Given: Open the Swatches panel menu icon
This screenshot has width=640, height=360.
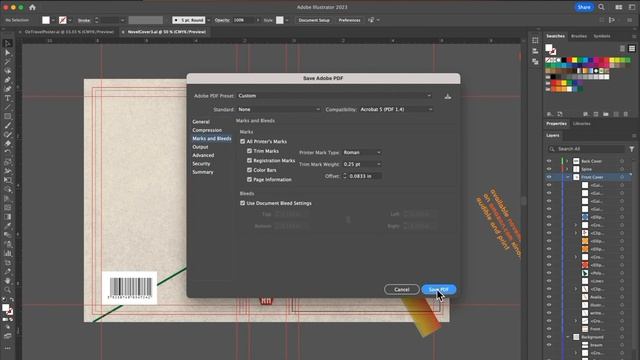Looking at the screenshot, I should point(634,36).
